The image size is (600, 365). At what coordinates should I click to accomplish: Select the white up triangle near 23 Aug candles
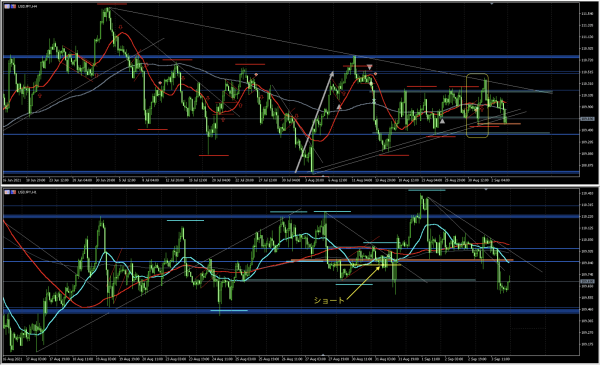(x=442, y=121)
